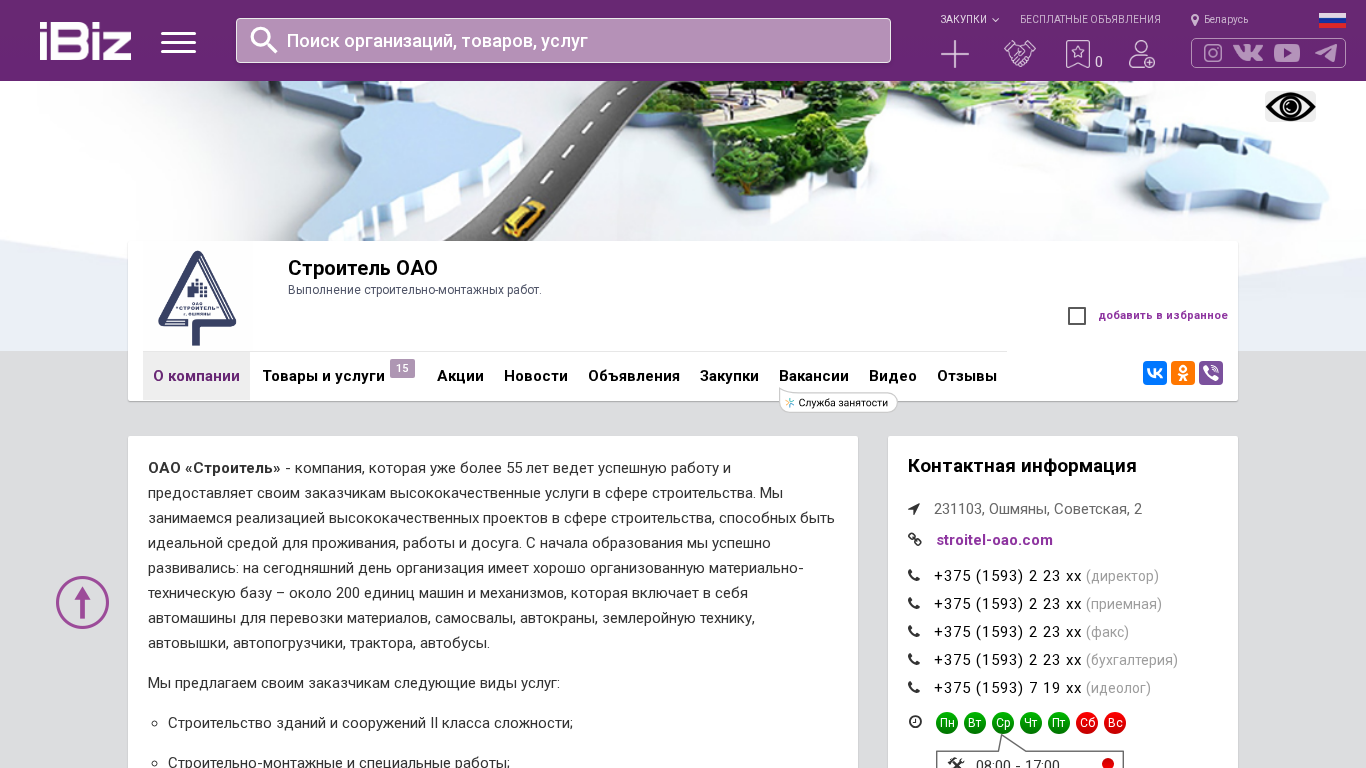Reveal the бухгалтерия phone number
Viewport: 1366px width, 768px height.
1008,660
